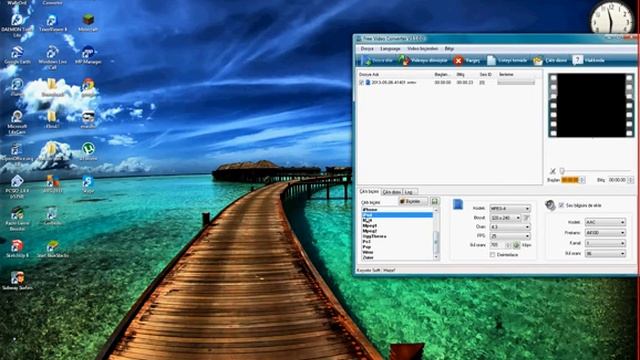
Task: Click the red Vazgeç cancel icon
Action: tap(458, 61)
